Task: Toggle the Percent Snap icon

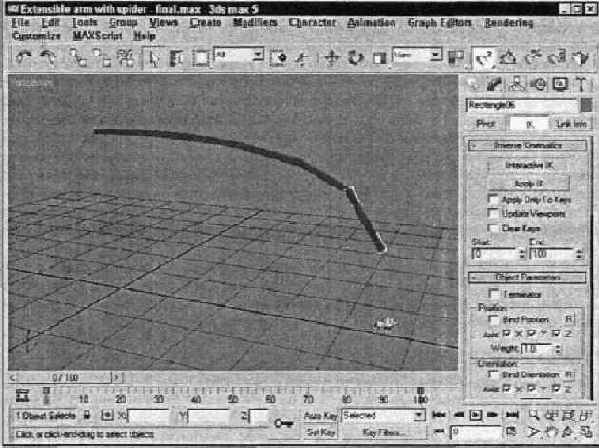Action: point(533,58)
